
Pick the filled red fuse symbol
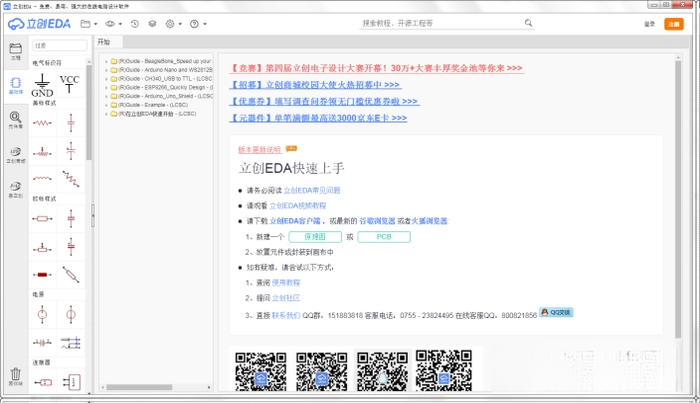pos(42,274)
